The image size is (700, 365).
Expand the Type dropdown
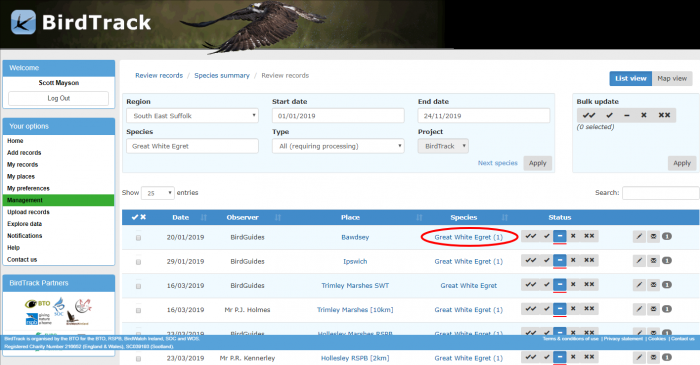pyautogui.click(x=338, y=146)
